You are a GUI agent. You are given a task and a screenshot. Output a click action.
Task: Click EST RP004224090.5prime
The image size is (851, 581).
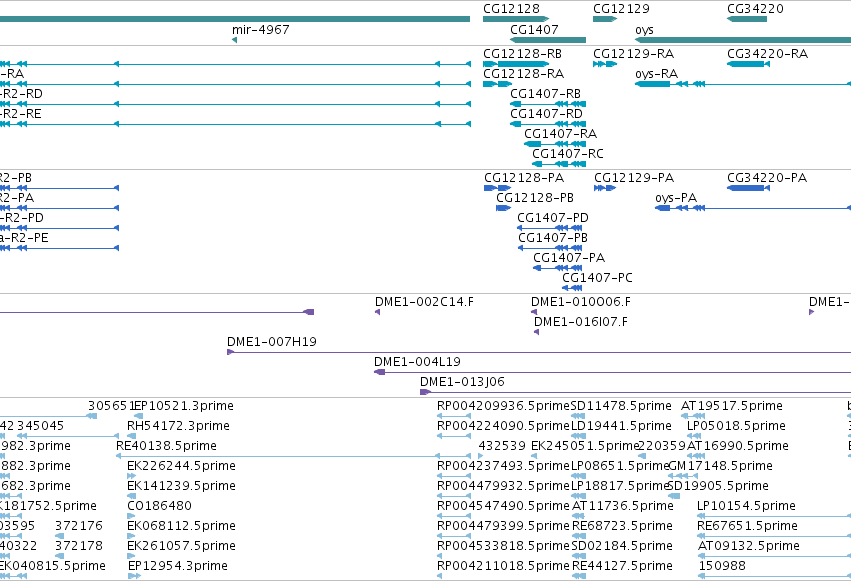(x=503, y=426)
